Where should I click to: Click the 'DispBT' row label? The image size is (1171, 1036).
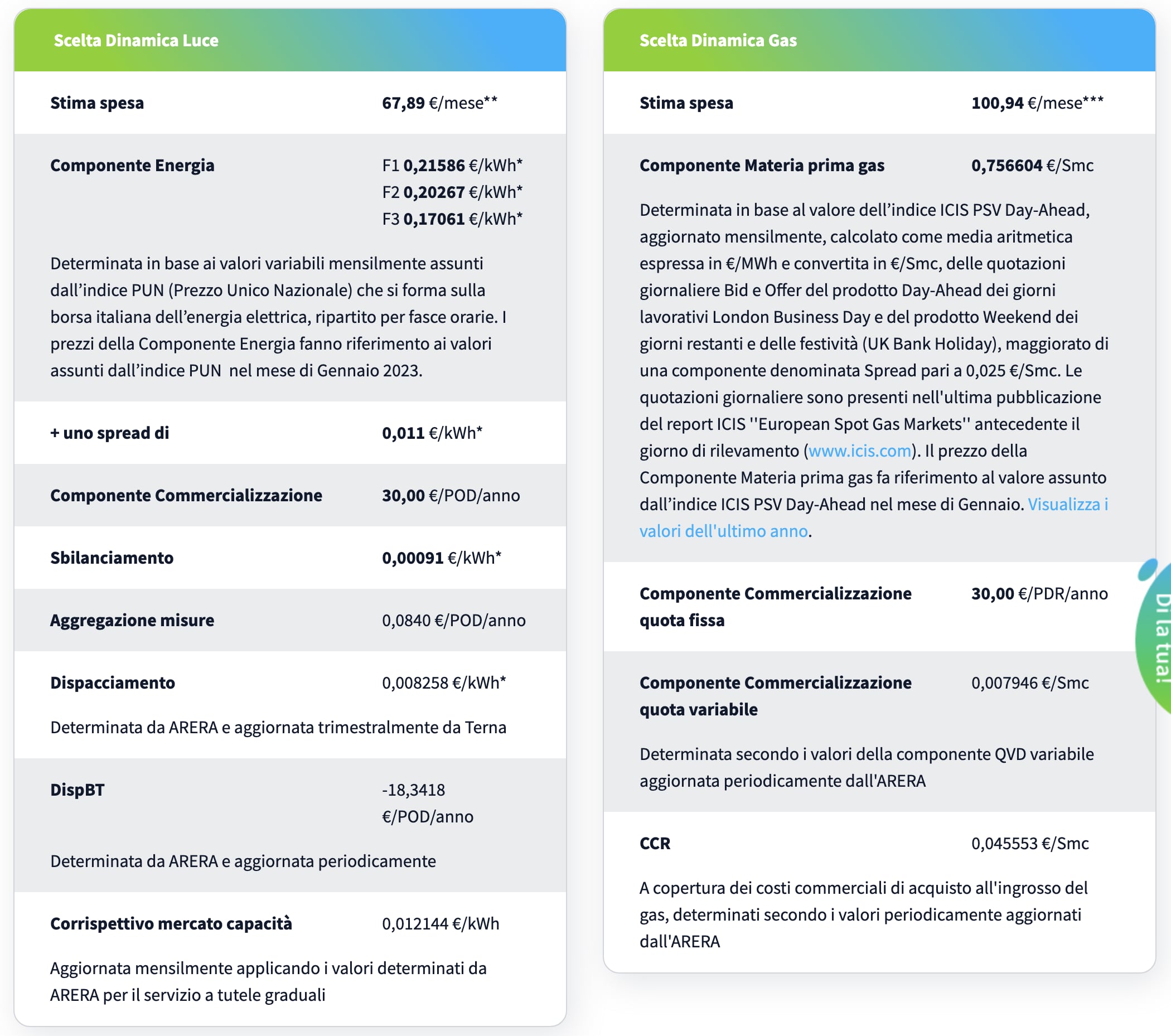coord(78,790)
